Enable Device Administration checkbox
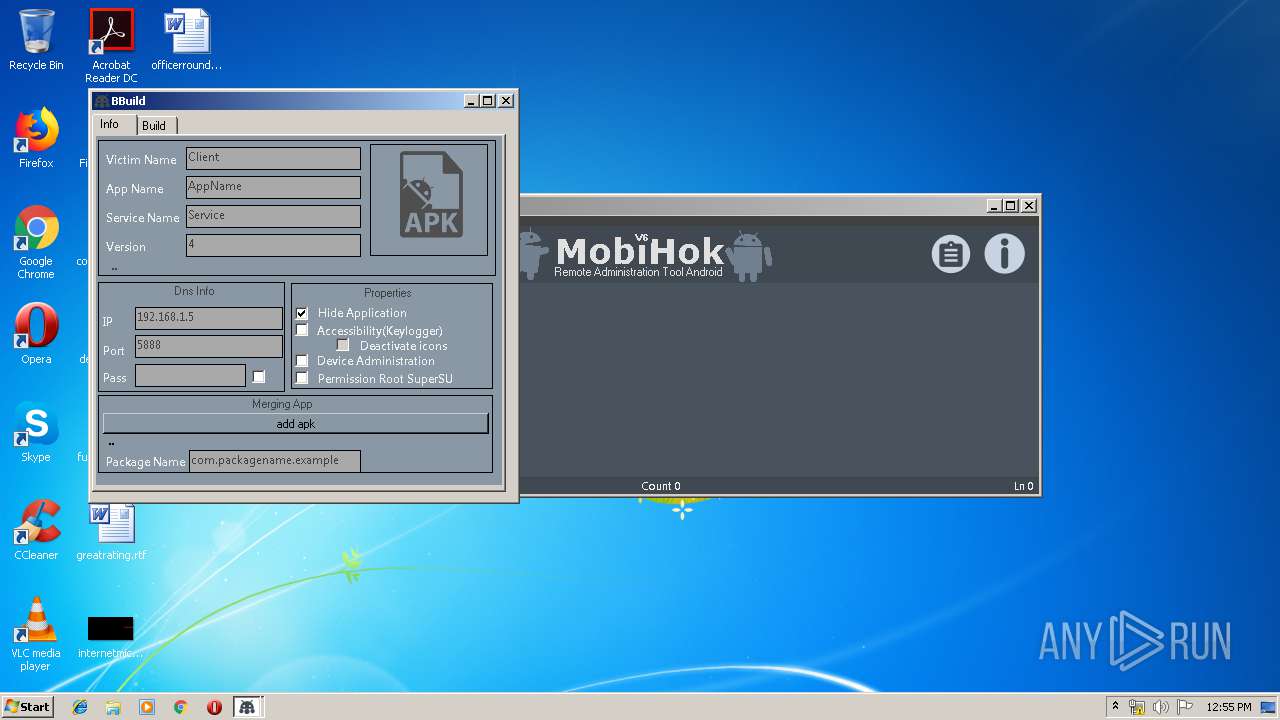The height and width of the screenshot is (720, 1280). point(302,360)
